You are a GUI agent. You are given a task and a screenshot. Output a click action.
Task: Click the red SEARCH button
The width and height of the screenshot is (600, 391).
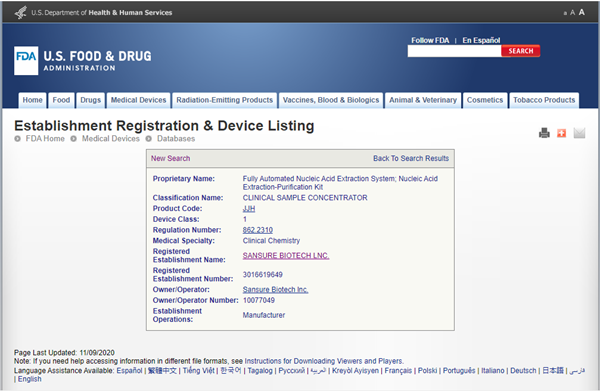click(520, 51)
